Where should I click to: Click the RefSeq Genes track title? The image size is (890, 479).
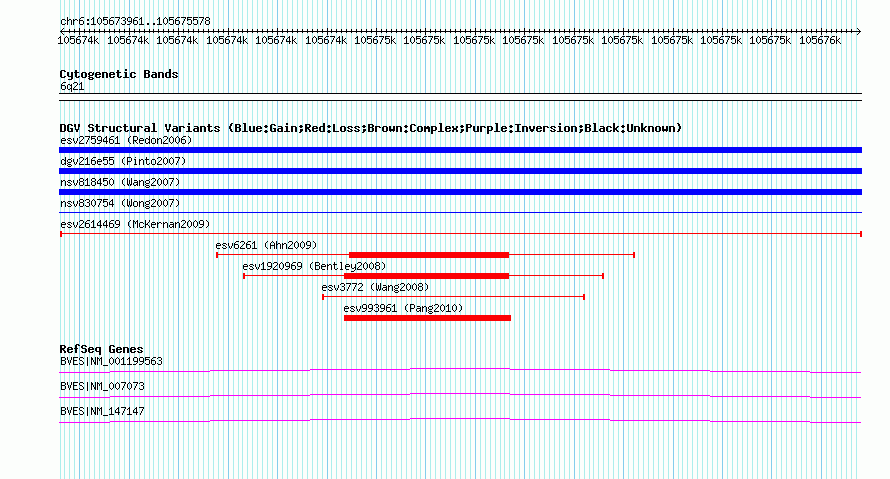[x=101, y=349]
